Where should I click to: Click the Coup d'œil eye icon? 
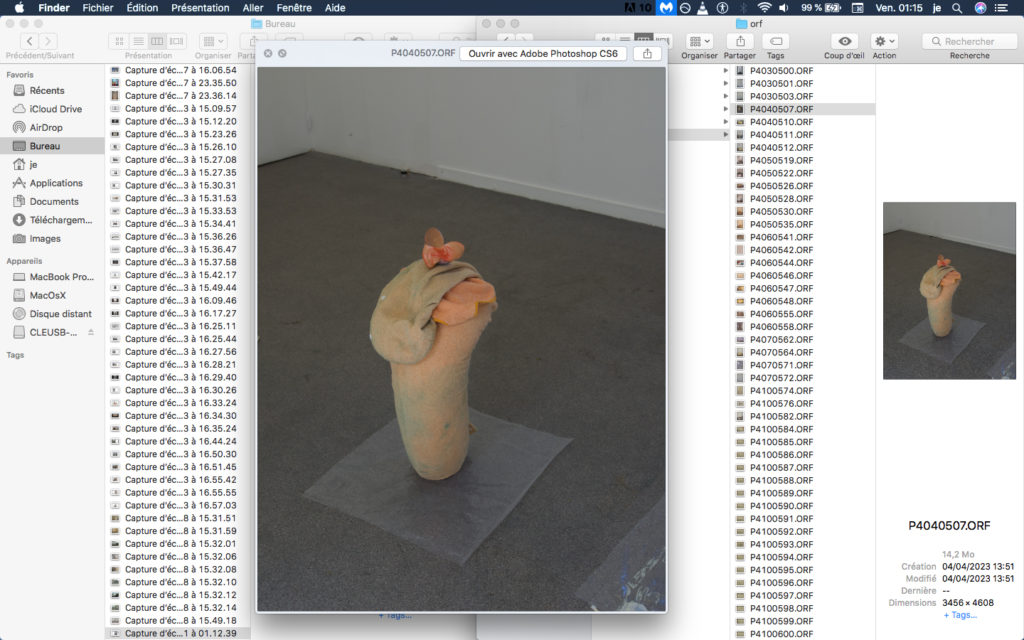point(846,41)
